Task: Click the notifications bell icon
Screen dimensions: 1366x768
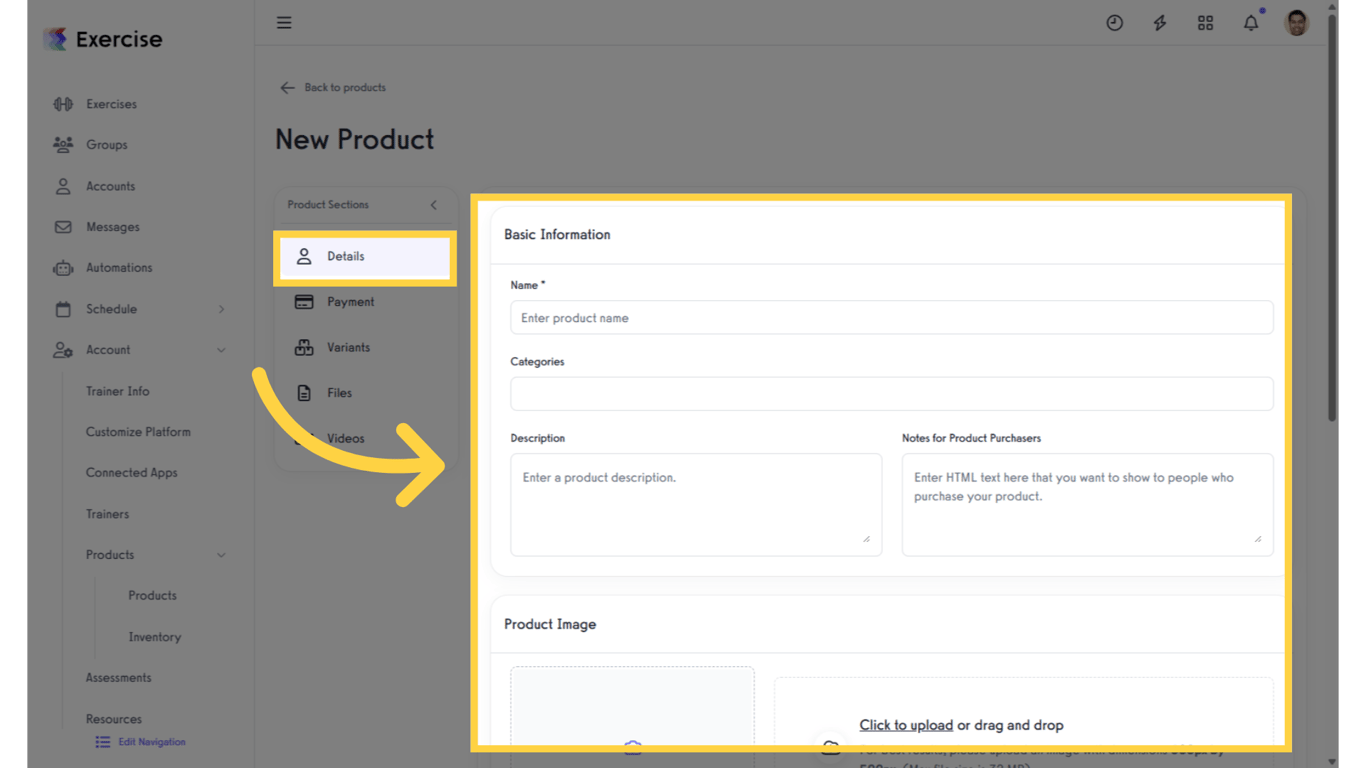Action: (1250, 22)
